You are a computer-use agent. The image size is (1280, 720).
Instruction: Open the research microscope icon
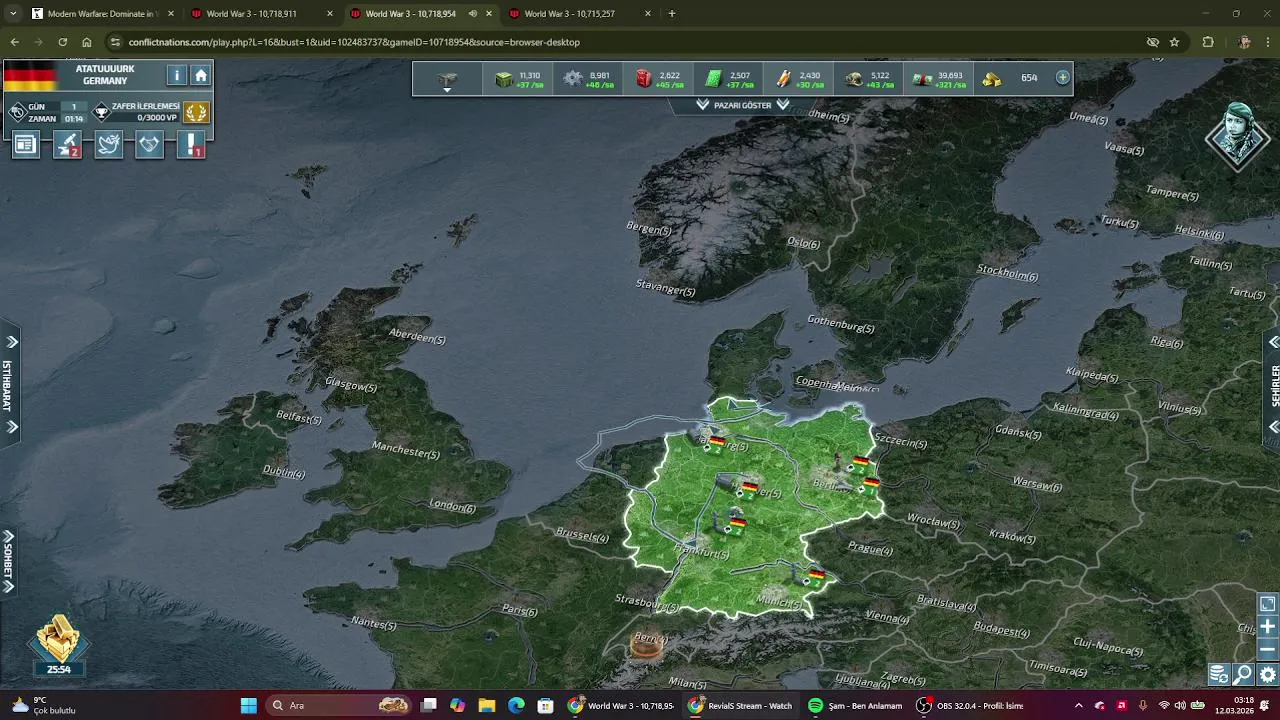coord(67,145)
